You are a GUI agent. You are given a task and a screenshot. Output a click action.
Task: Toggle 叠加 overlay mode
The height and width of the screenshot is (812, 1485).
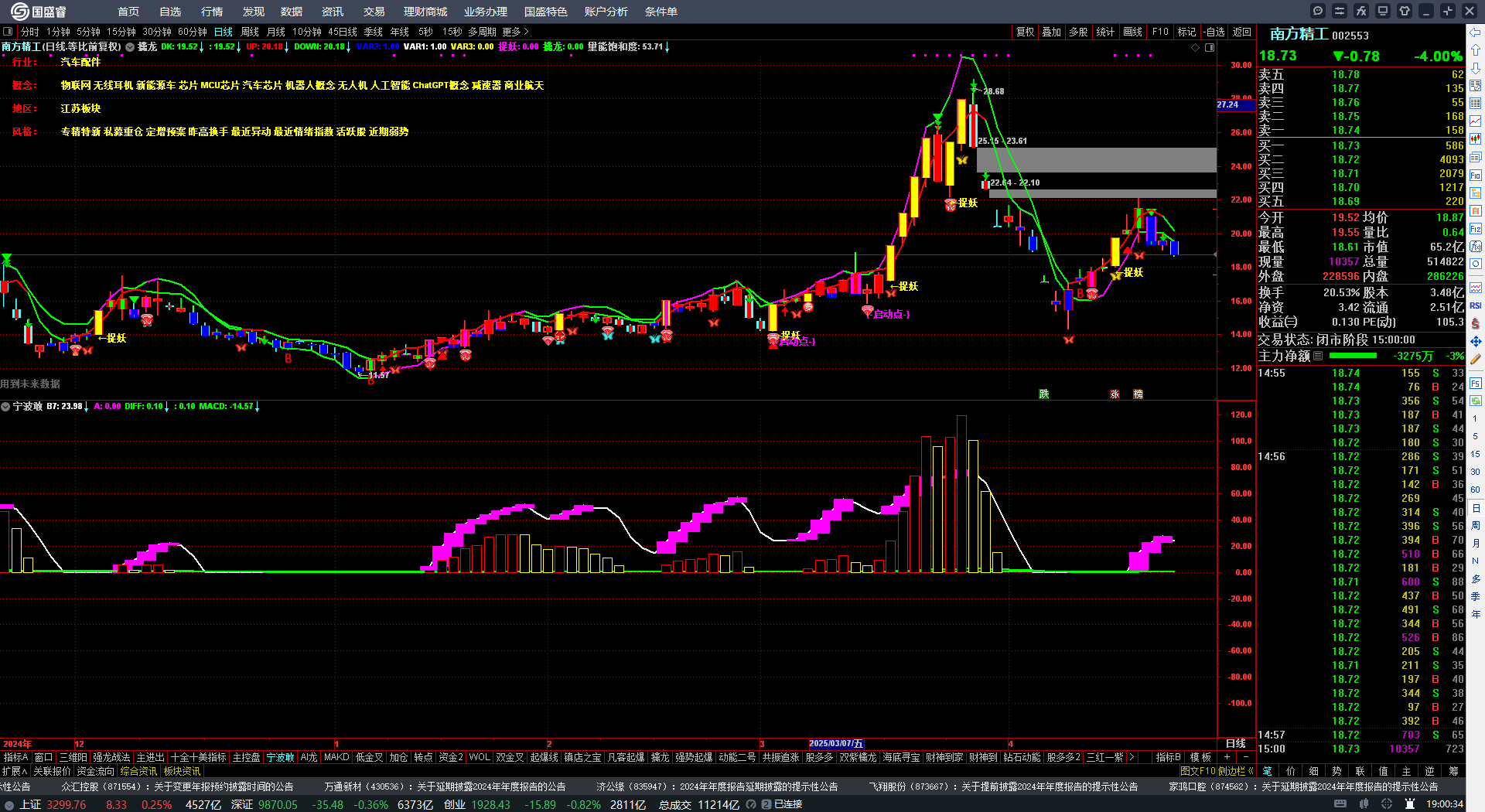tap(1051, 32)
